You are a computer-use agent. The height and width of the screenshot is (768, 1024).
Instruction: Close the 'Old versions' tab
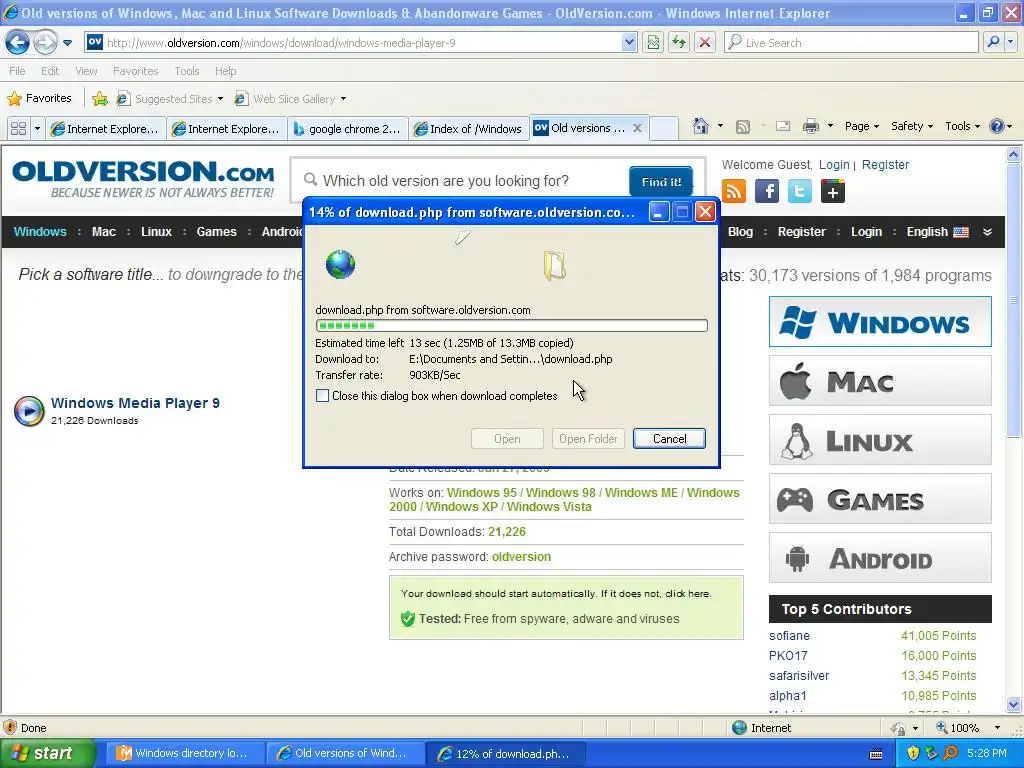tap(637, 128)
